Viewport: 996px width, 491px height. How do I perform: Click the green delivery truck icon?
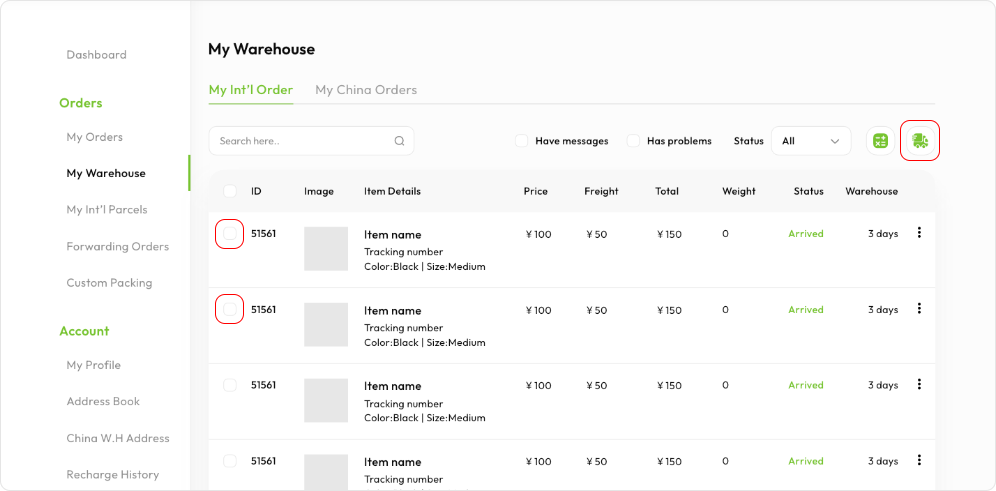click(920, 141)
